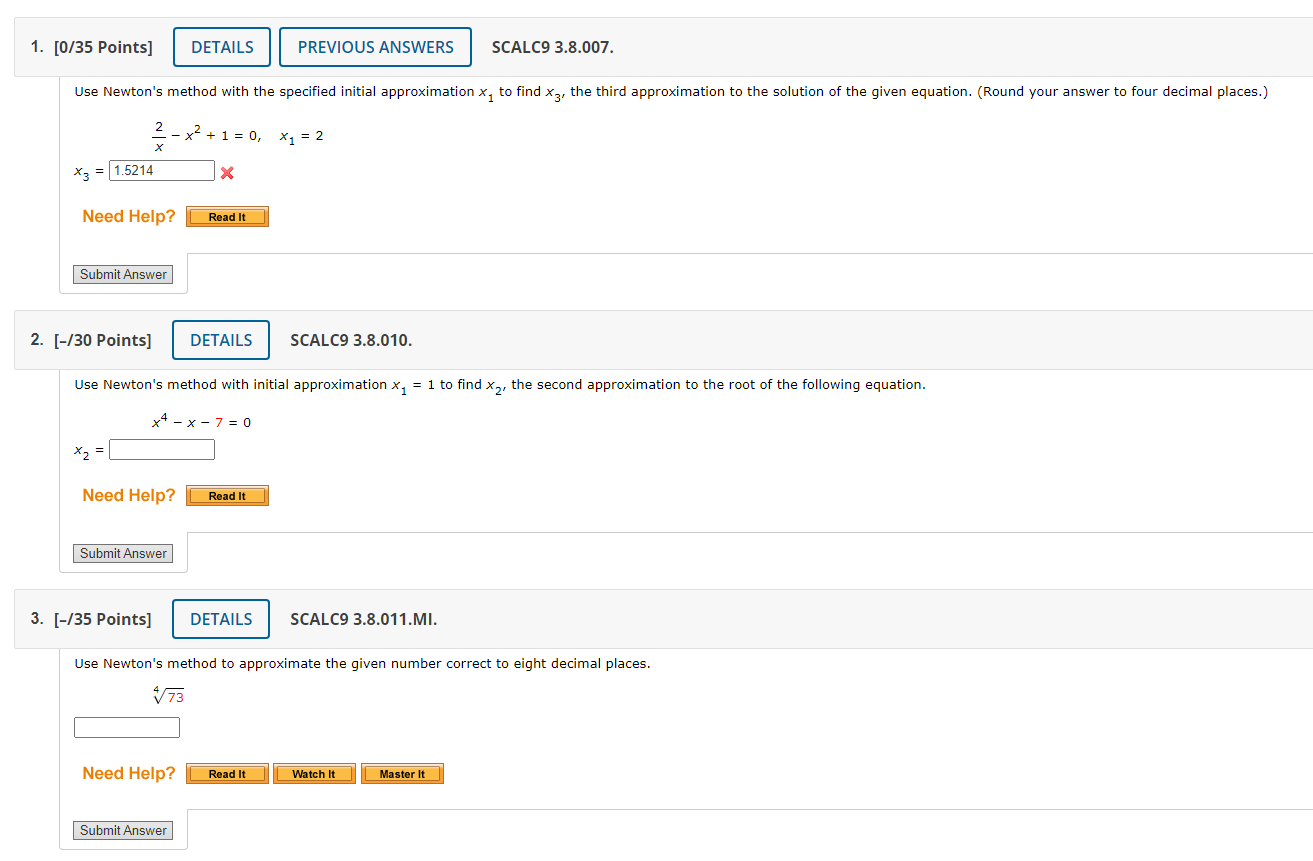Click Need Help label on question 2
The width and height of the screenshot is (1313, 861).
(x=128, y=495)
